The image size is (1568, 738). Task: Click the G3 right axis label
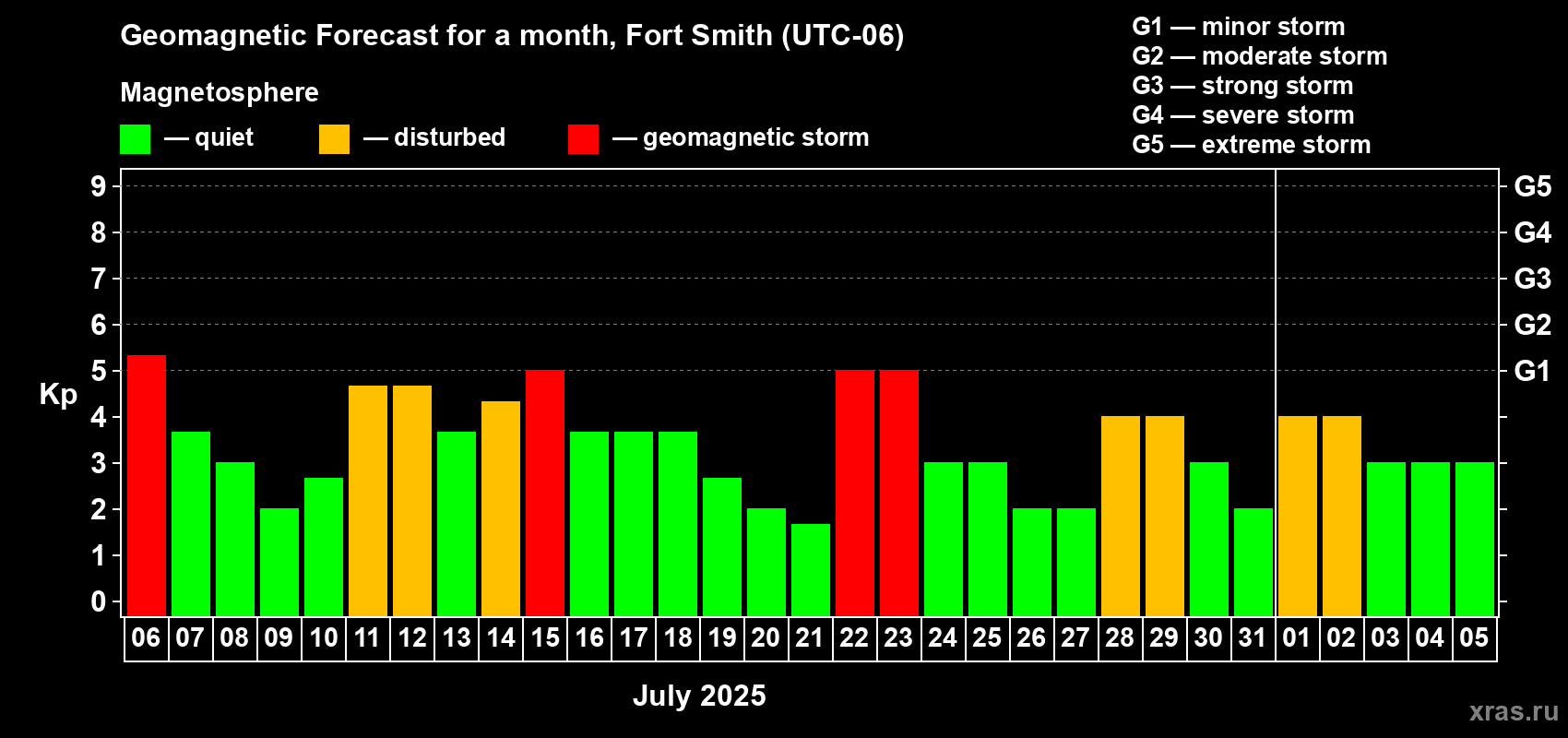click(1533, 279)
